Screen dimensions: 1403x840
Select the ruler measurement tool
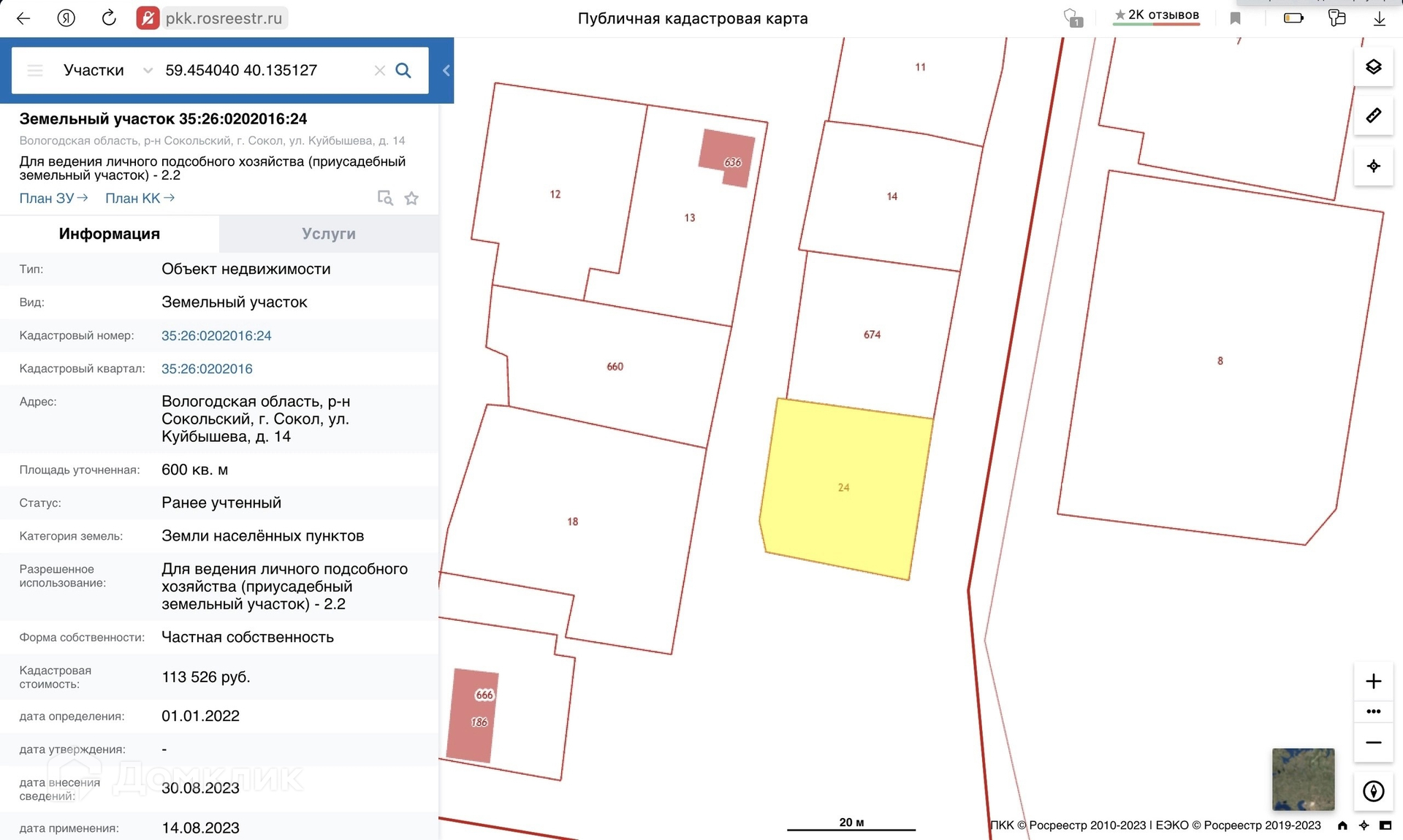pyautogui.click(x=1373, y=115)
